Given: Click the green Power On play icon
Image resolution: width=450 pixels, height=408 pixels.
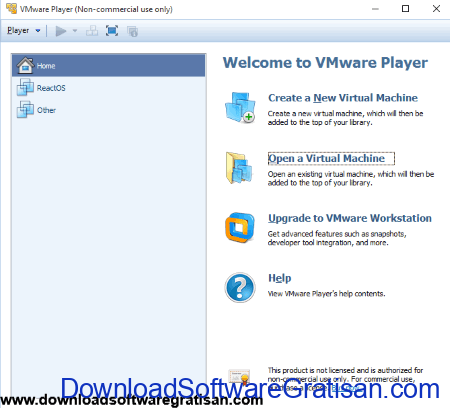Looking at the screenshot, I should (61, 31).
